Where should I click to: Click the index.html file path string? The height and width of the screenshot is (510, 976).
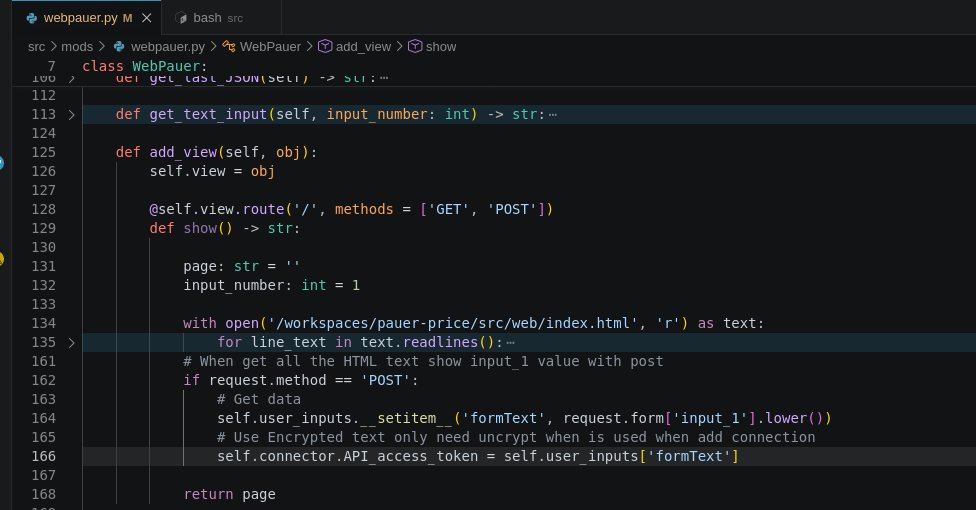pyautogui.click(x=453, y=323)
